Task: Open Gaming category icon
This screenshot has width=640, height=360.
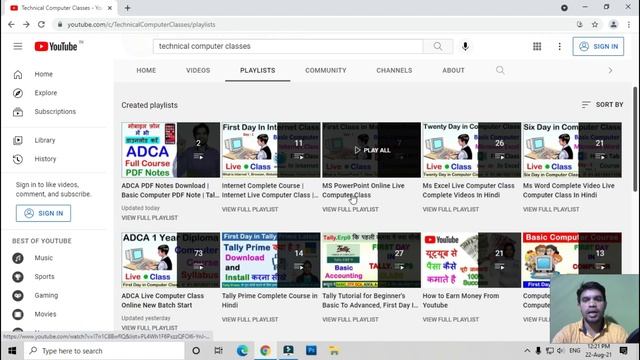Action: (x=18, y=296)
